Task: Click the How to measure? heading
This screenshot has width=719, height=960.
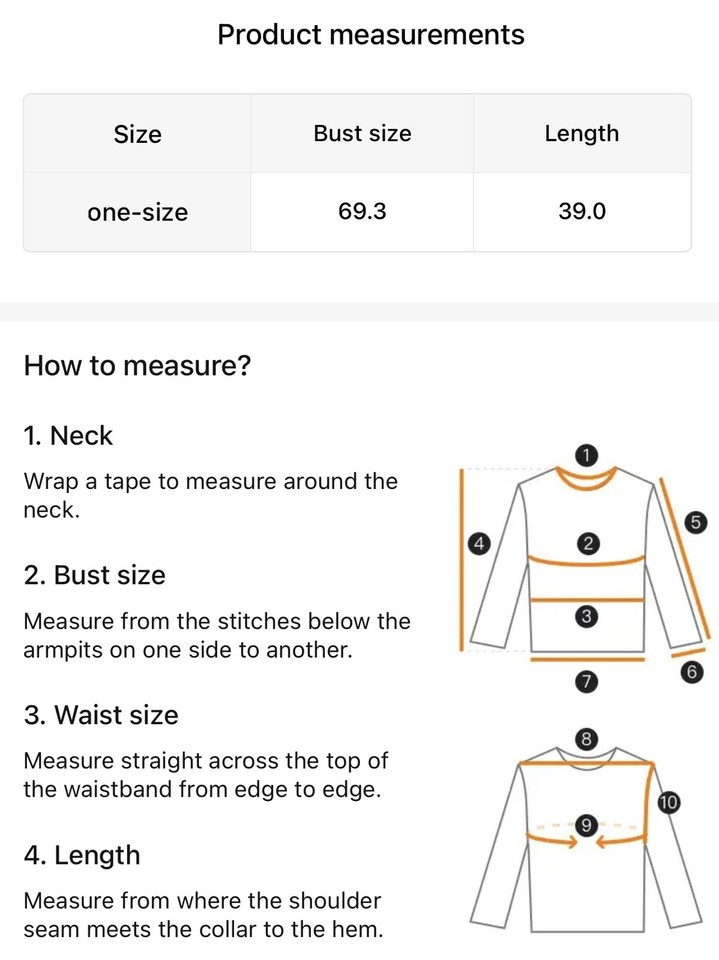Action: [x=137, y=366]
